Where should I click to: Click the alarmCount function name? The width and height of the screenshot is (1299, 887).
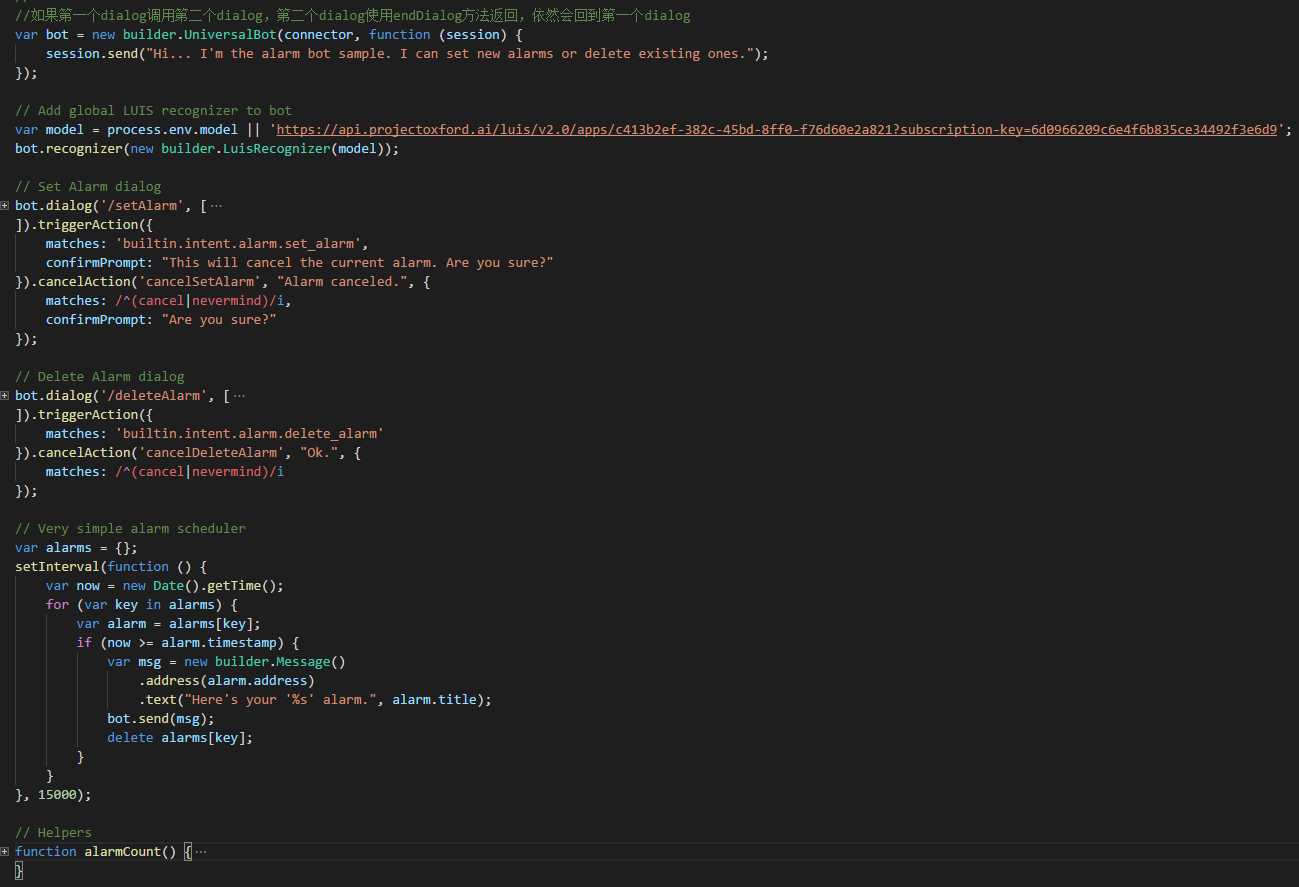[x=123, y=851]
